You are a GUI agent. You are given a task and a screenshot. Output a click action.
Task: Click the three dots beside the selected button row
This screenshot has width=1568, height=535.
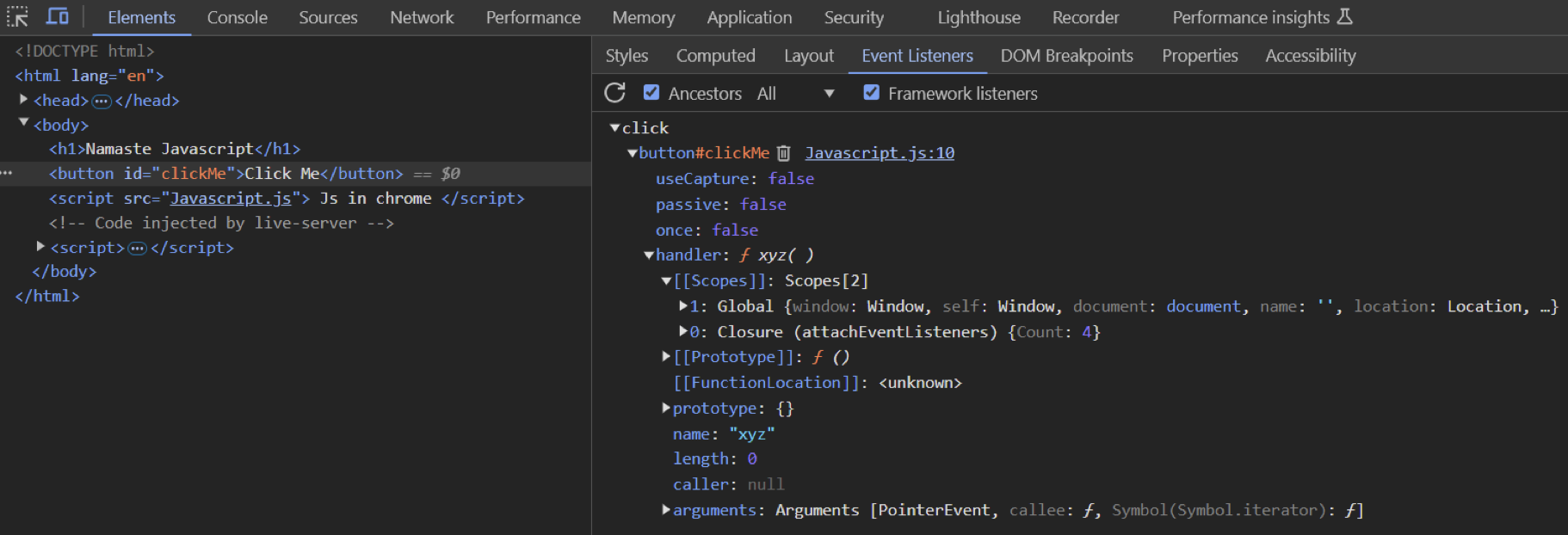pyautogui.click(x=7, y=174)
